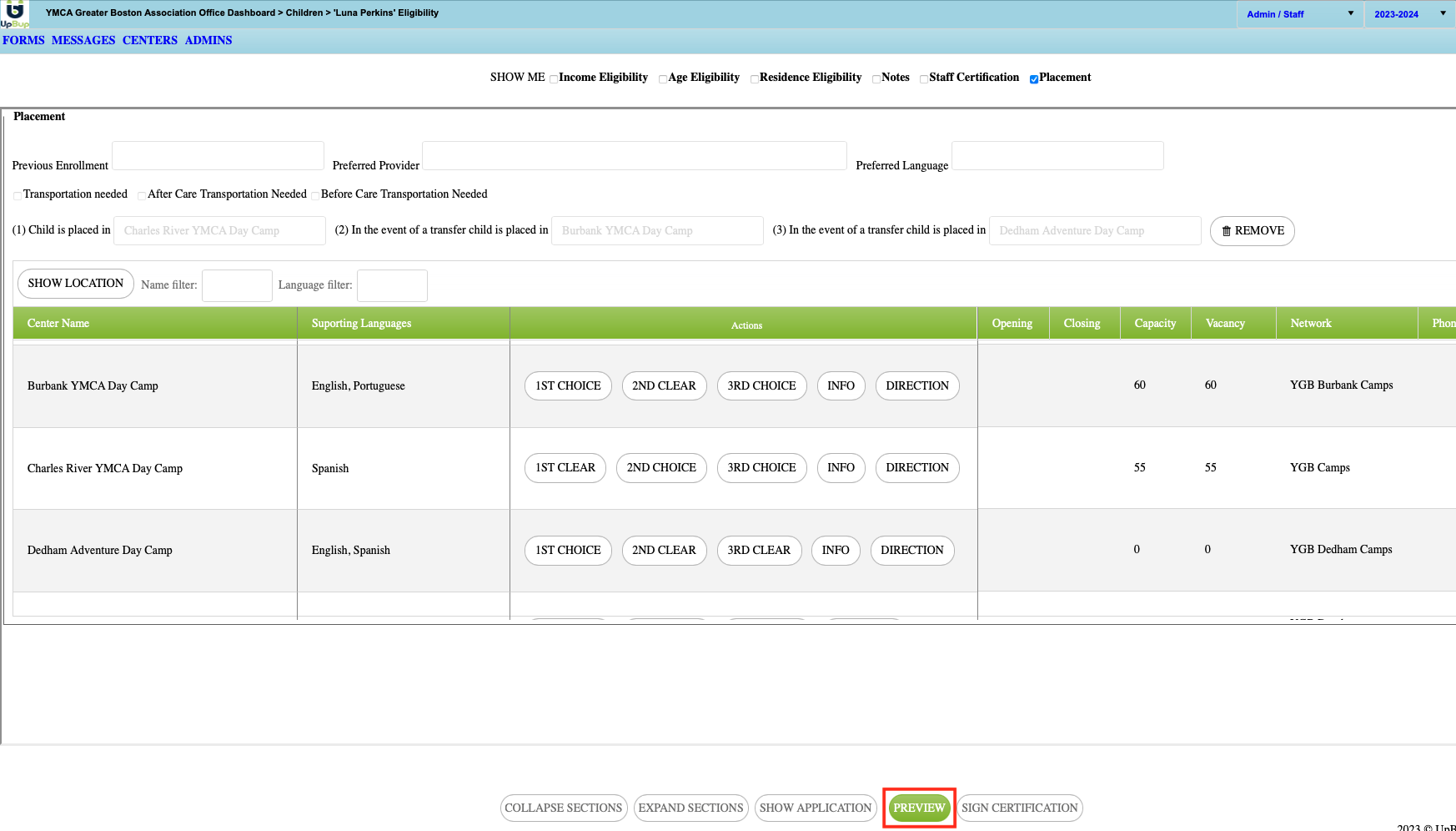Click the SHOW APPLICATION button
Viewport: 1456px width, 831px height.
(x=816, y=808)
